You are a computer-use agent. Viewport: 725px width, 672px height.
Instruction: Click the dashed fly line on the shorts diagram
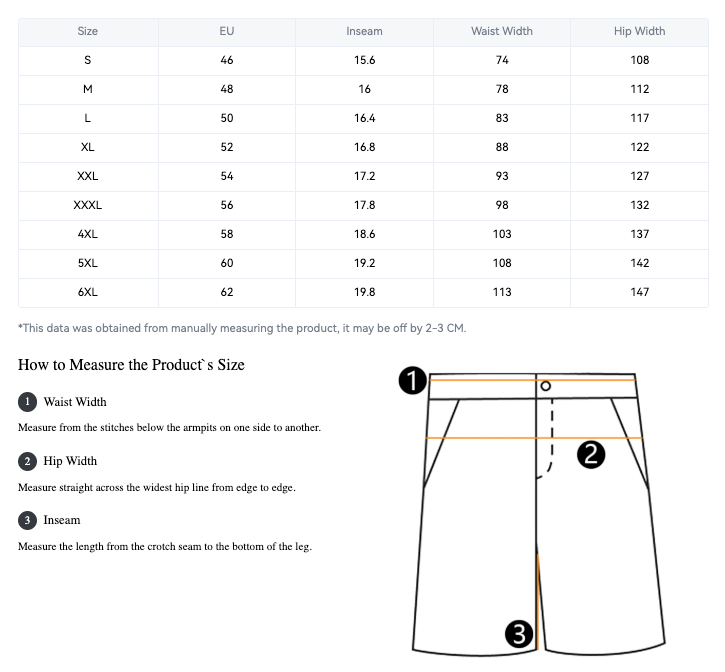551,440
